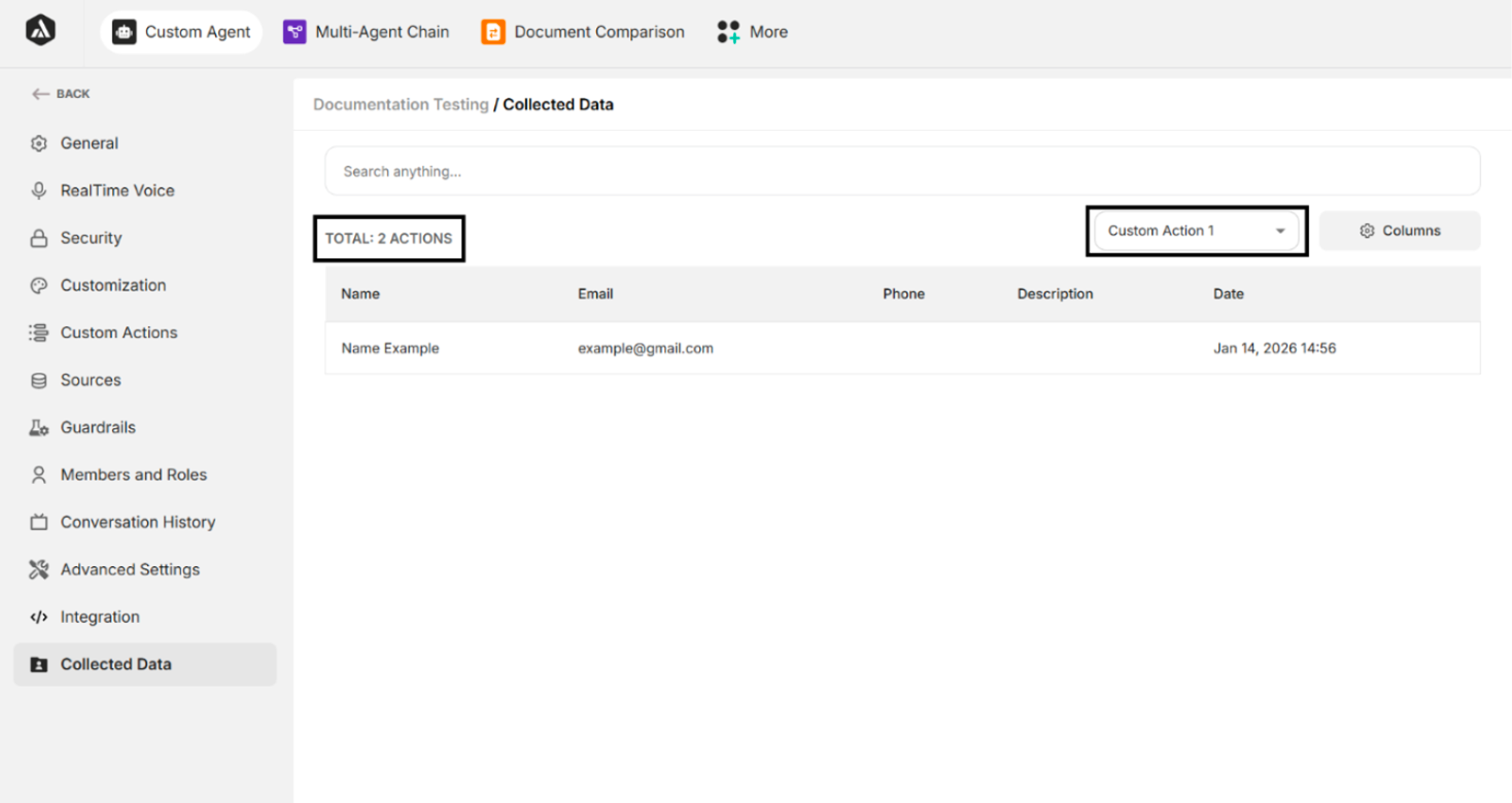
Task: Click the Advanced Settings tools icon
Action: point(39,569)
